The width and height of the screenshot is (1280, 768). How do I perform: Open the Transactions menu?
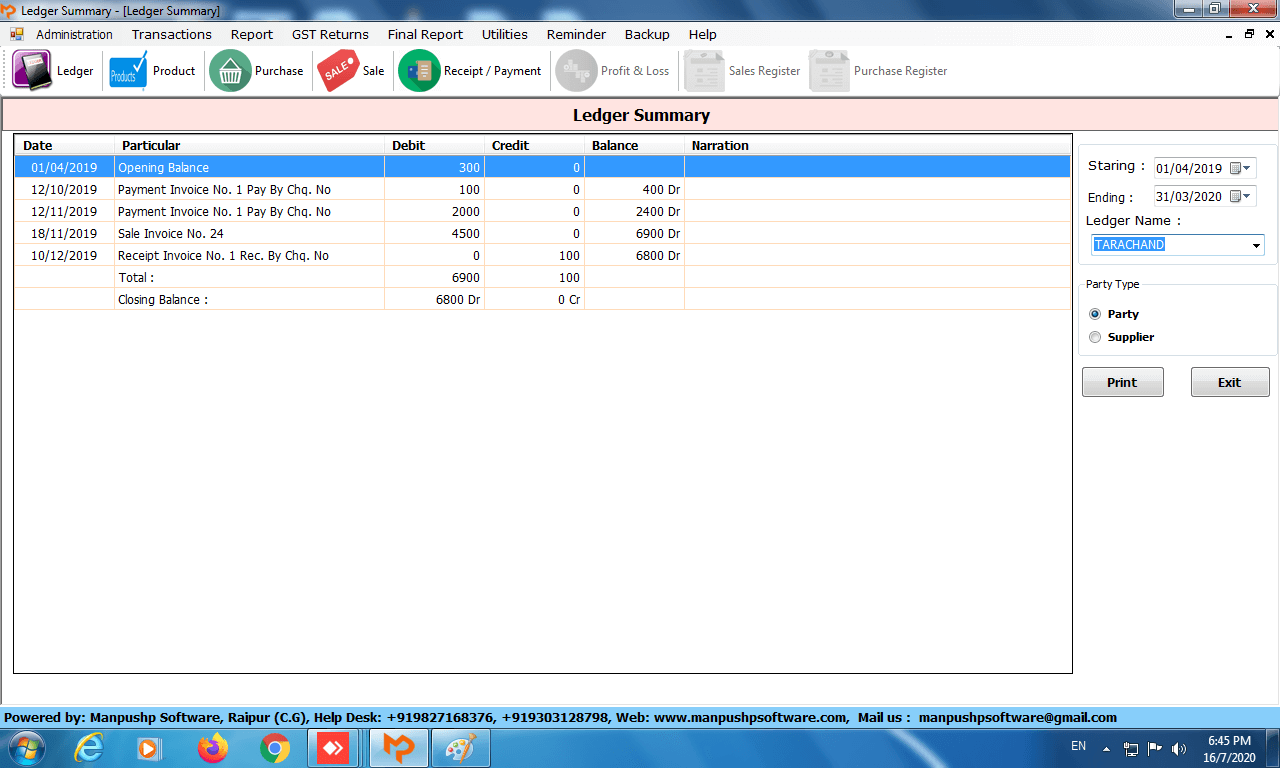[x=172, y=34]
